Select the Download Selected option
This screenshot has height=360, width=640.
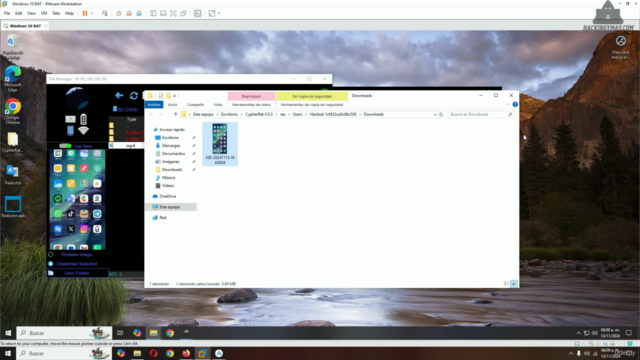pyautogui.click(x=77, y=264)
